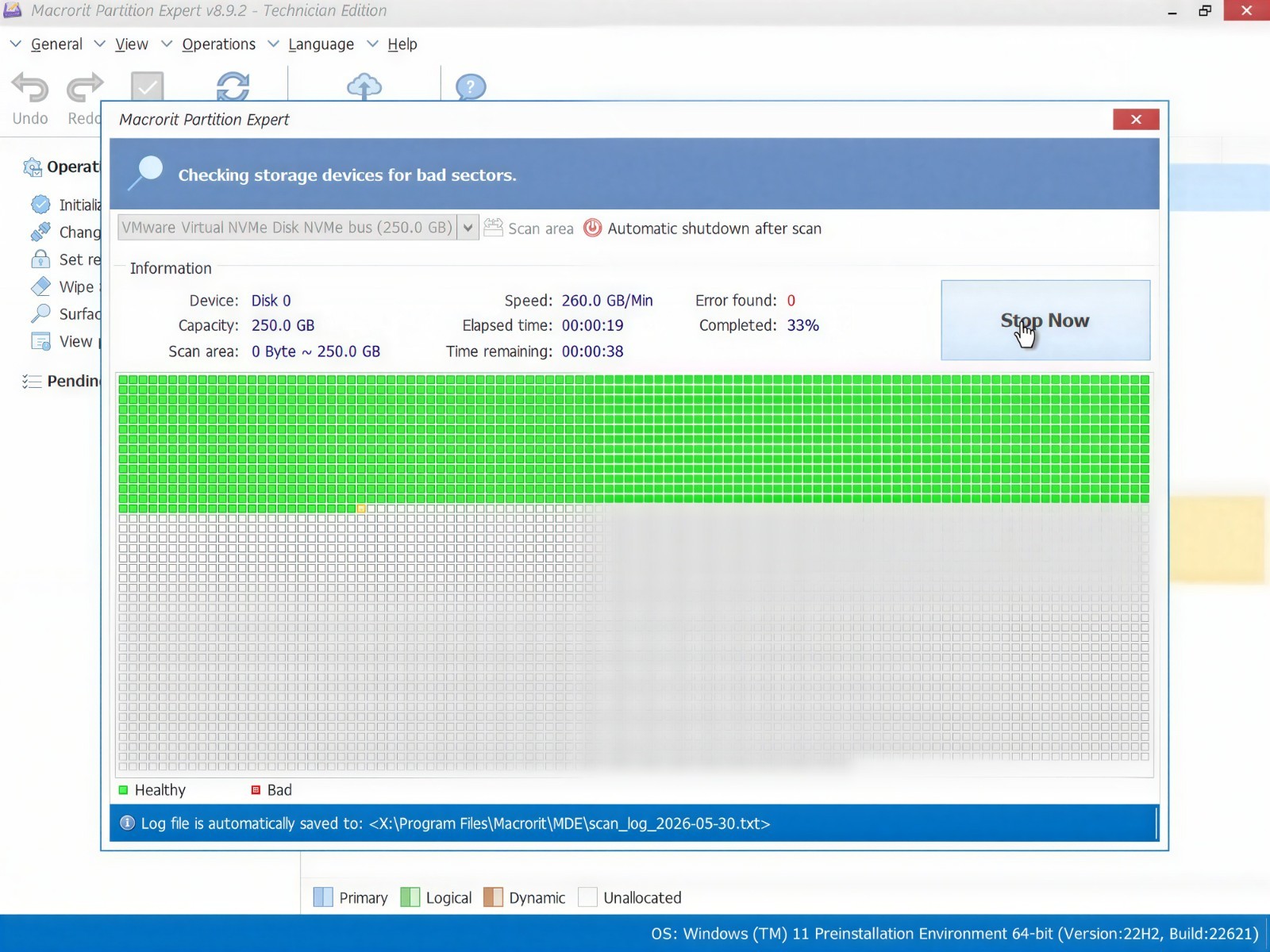Open the View menu

132,44
